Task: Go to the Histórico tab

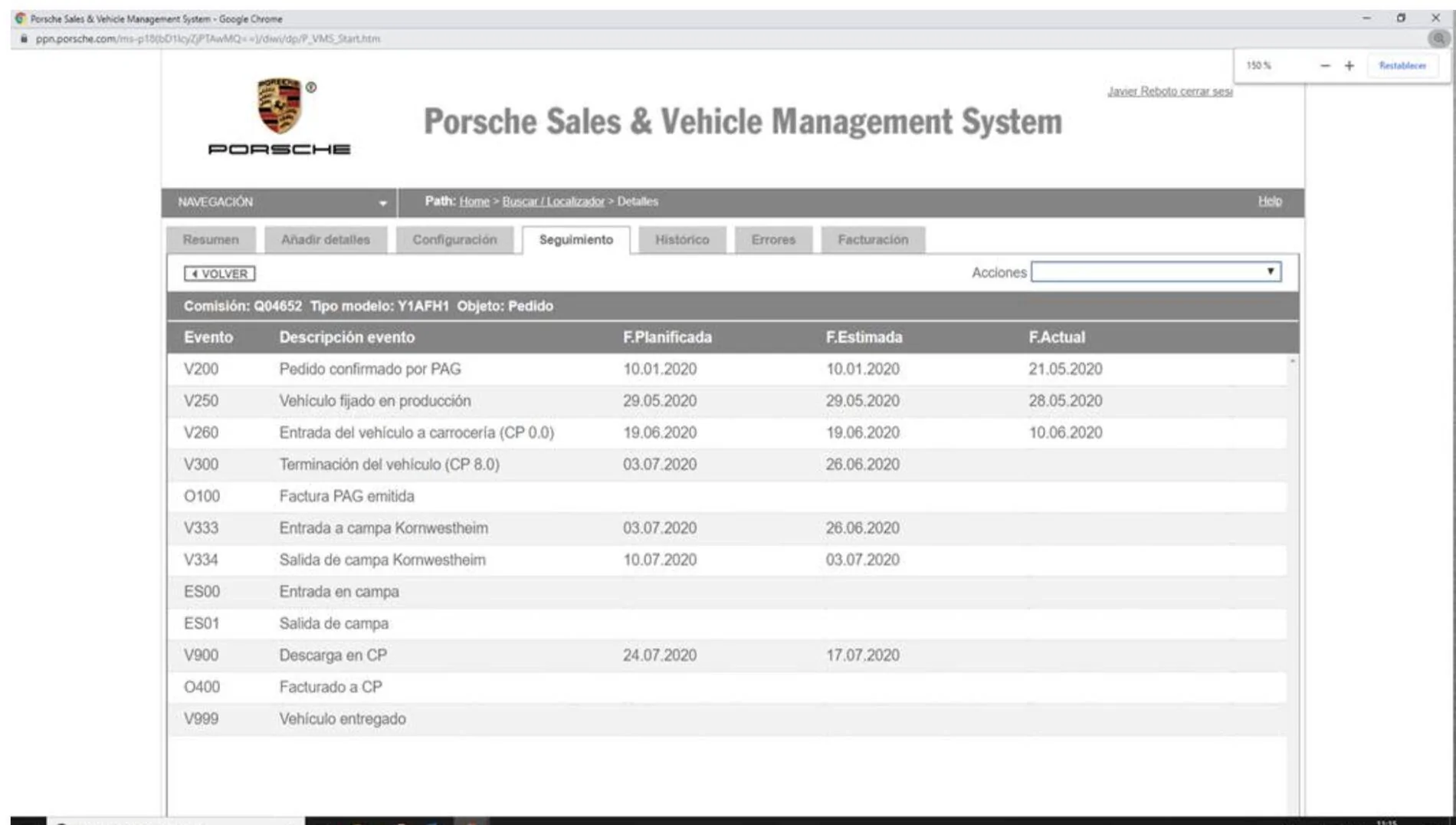Action: [682, 240]
